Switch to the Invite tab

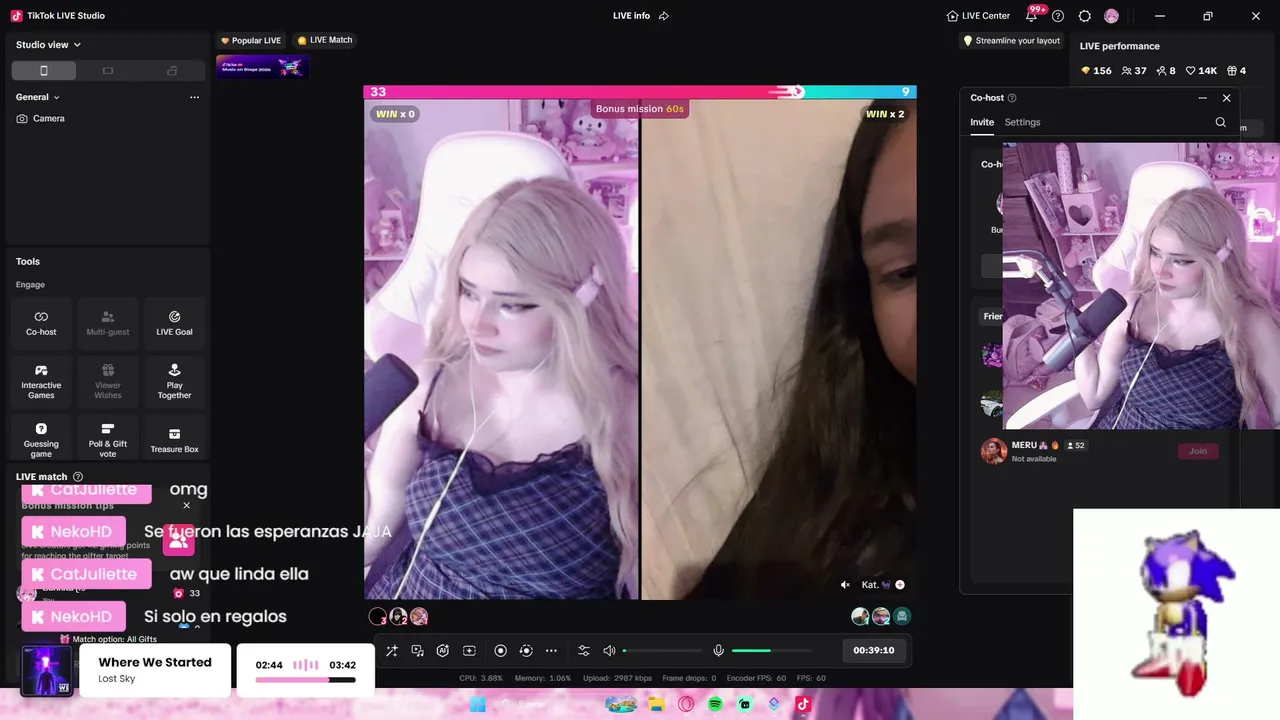[x=982, y=122]
